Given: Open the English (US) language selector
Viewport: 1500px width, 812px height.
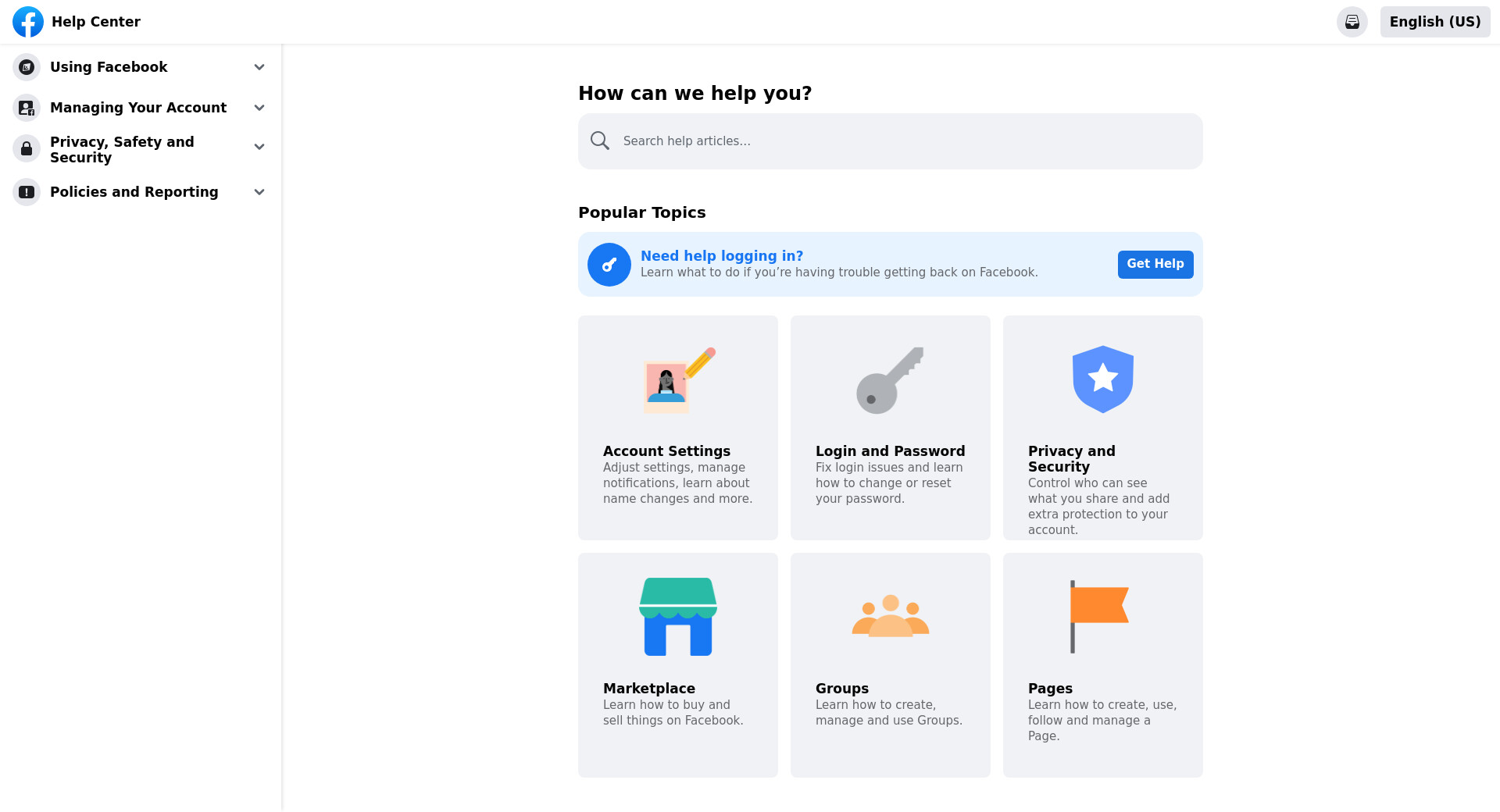Looking at the screenshot, I should click(1434, 22).
